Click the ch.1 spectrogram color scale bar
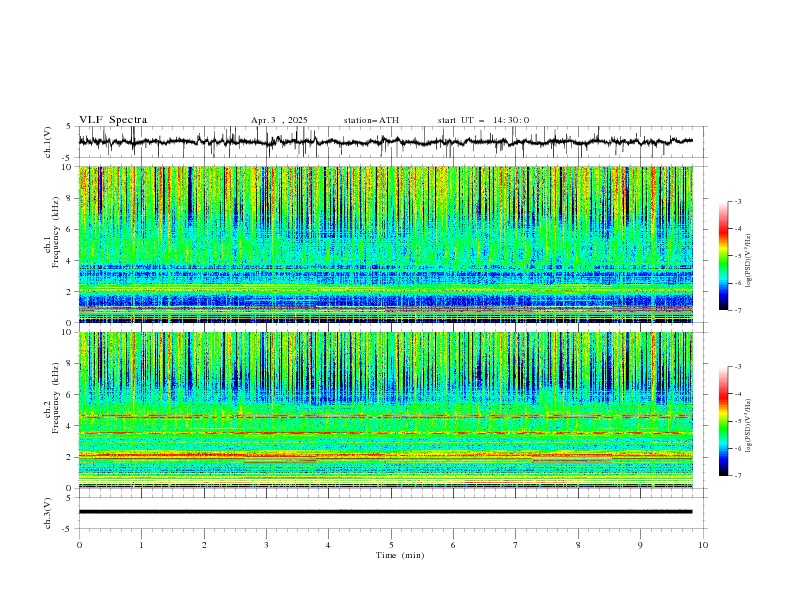 (x=723, y=255)
